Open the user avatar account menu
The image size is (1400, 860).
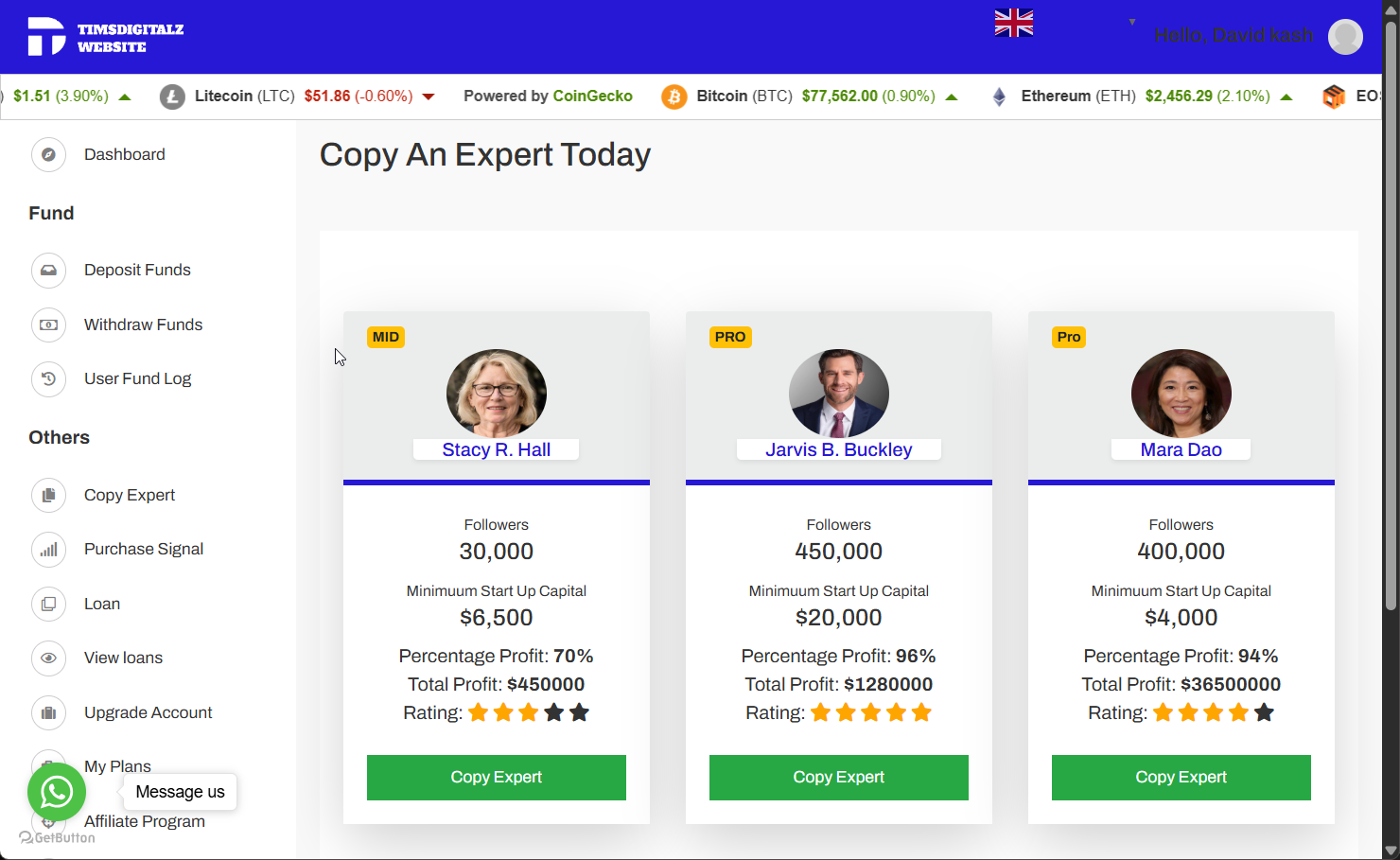[x=1345, y=37]
